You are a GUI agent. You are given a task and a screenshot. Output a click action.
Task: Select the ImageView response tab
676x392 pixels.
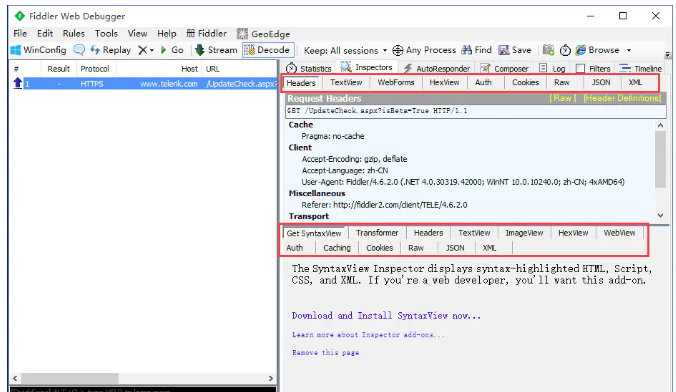click(524, 233)
